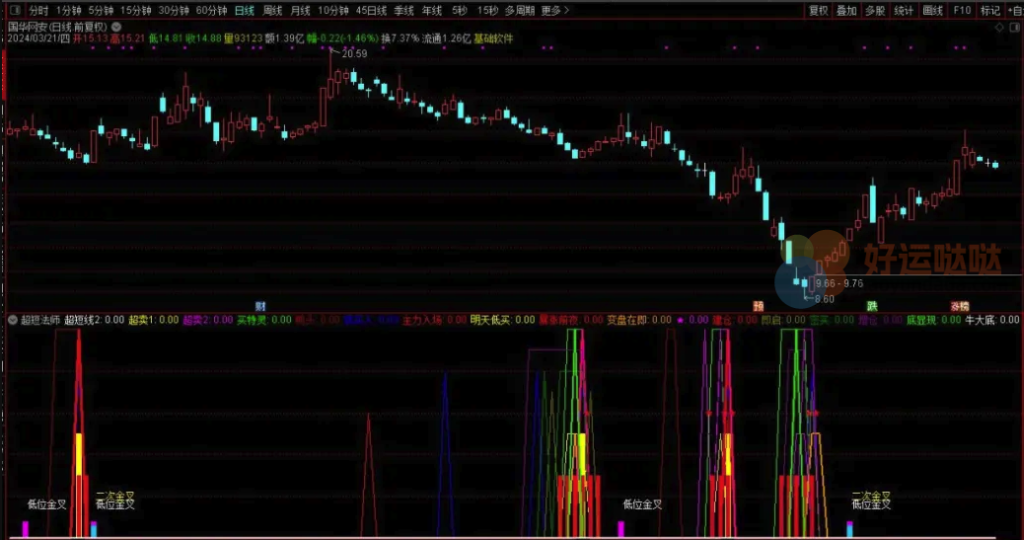Viewport: 1024px width, 540px height.
Task: Switch to 季线 quarterly chart
Action: [x=404, y=10]
